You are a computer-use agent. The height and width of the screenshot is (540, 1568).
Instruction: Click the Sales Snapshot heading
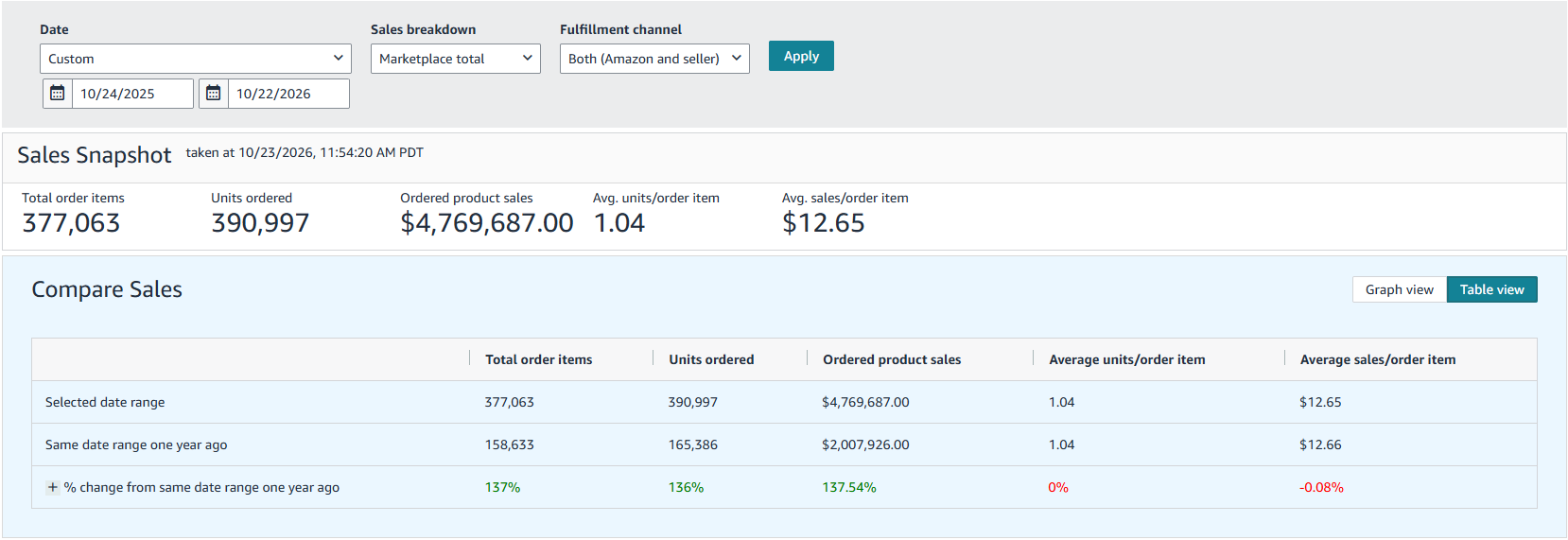[95, 155]
